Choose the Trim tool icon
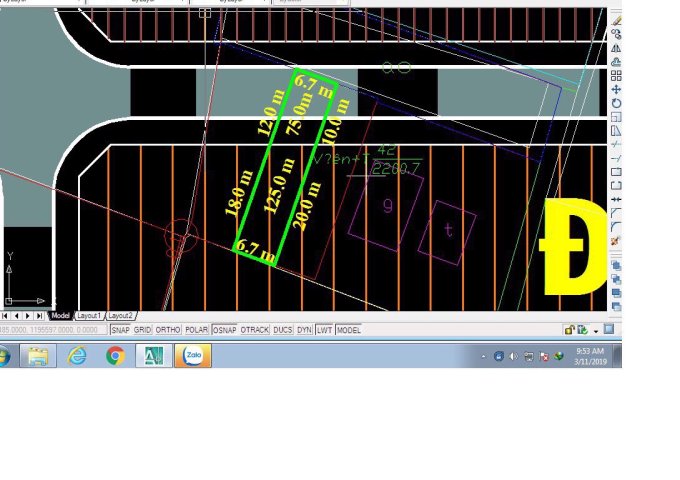The height and width of the screenshot is (480, 680). (616, 145)
